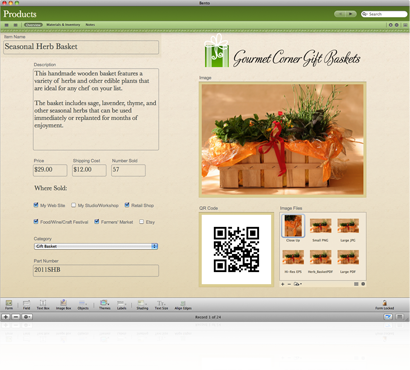Select the Text Box tool
This screenshot has width=410, height=370.
point(43,304)
